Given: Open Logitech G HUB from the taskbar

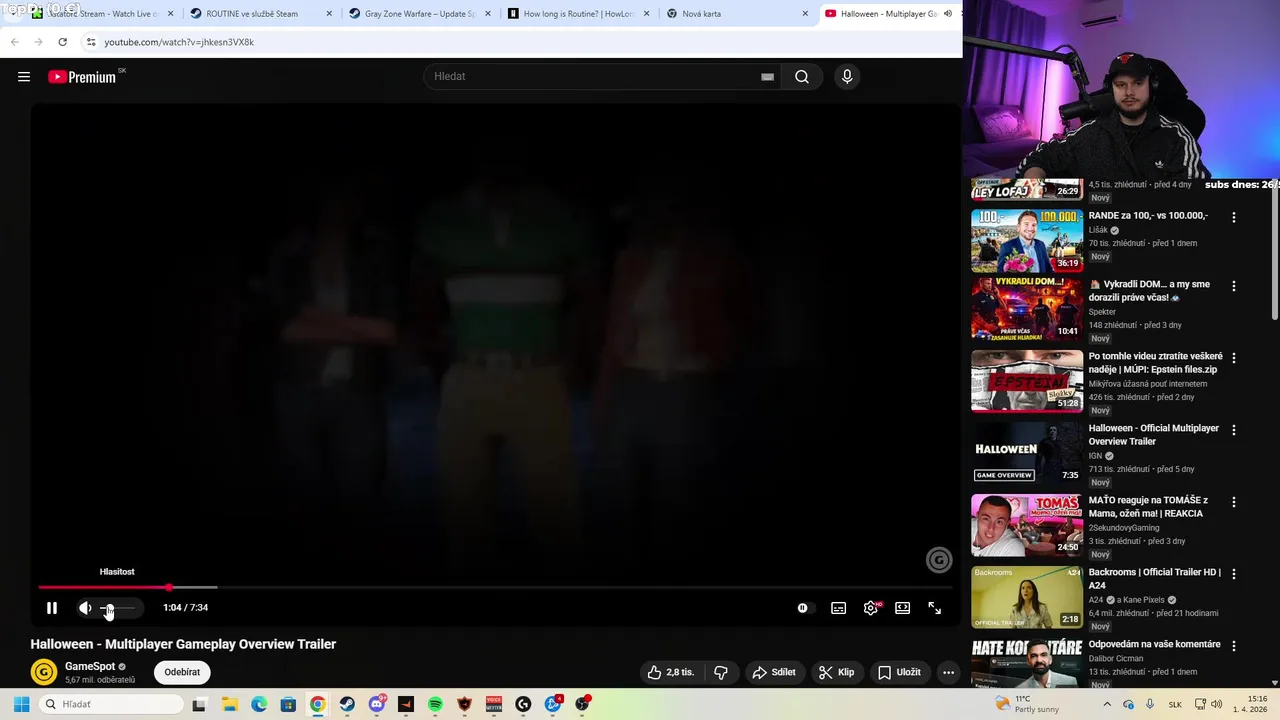Looking at the screenshot, I should (523, 704).
